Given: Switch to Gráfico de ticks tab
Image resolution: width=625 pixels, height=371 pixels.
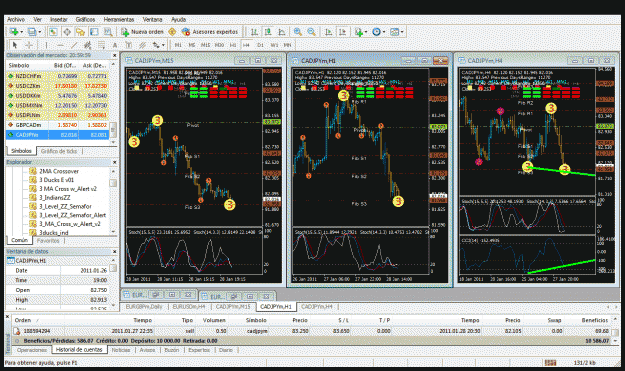Looking at the screenshot, I should point(59,151).
